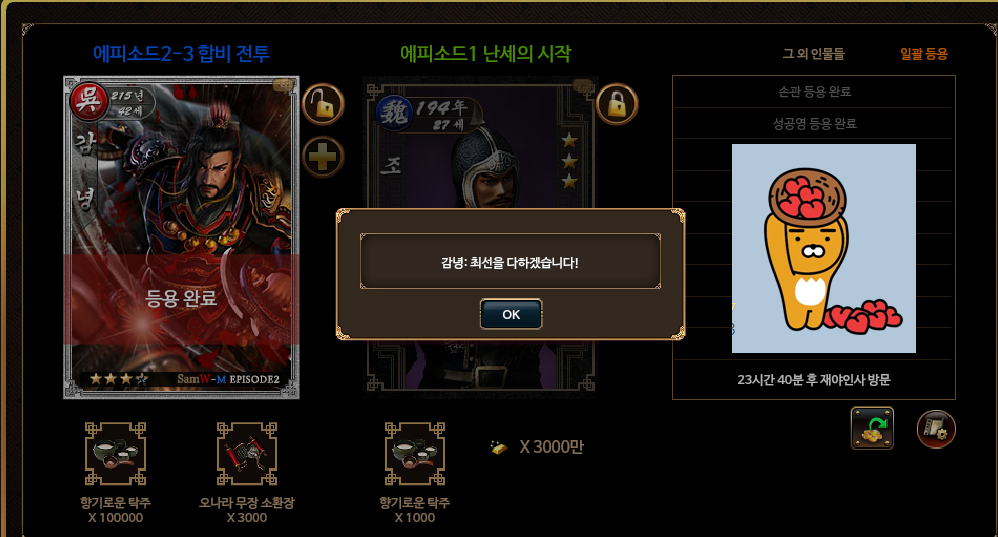Click the gold coin refresh icon

click(872, 428)
